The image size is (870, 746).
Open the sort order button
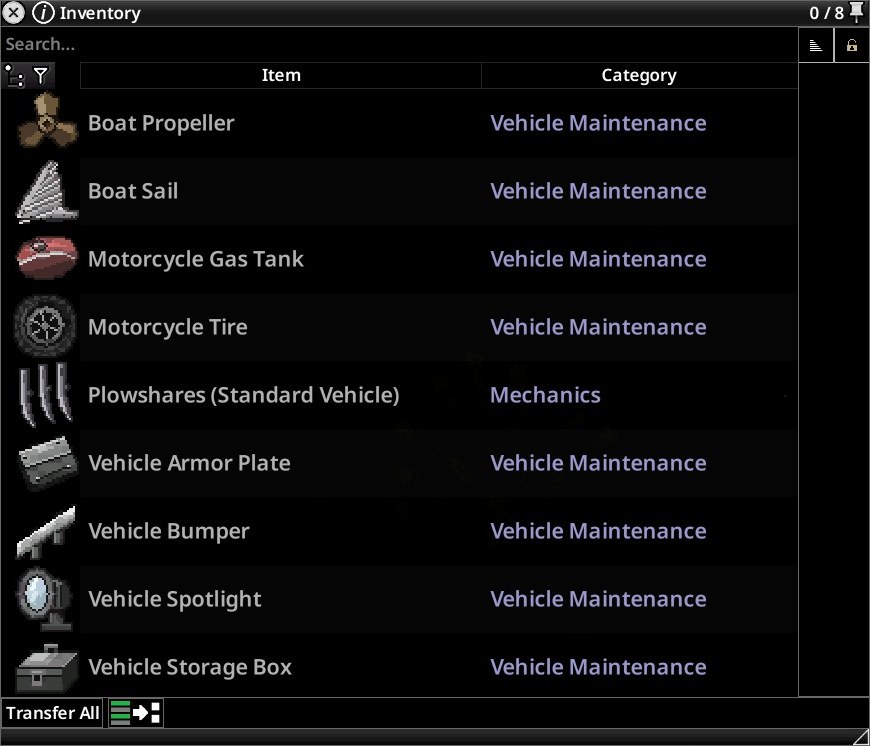[x=816, y=45]
